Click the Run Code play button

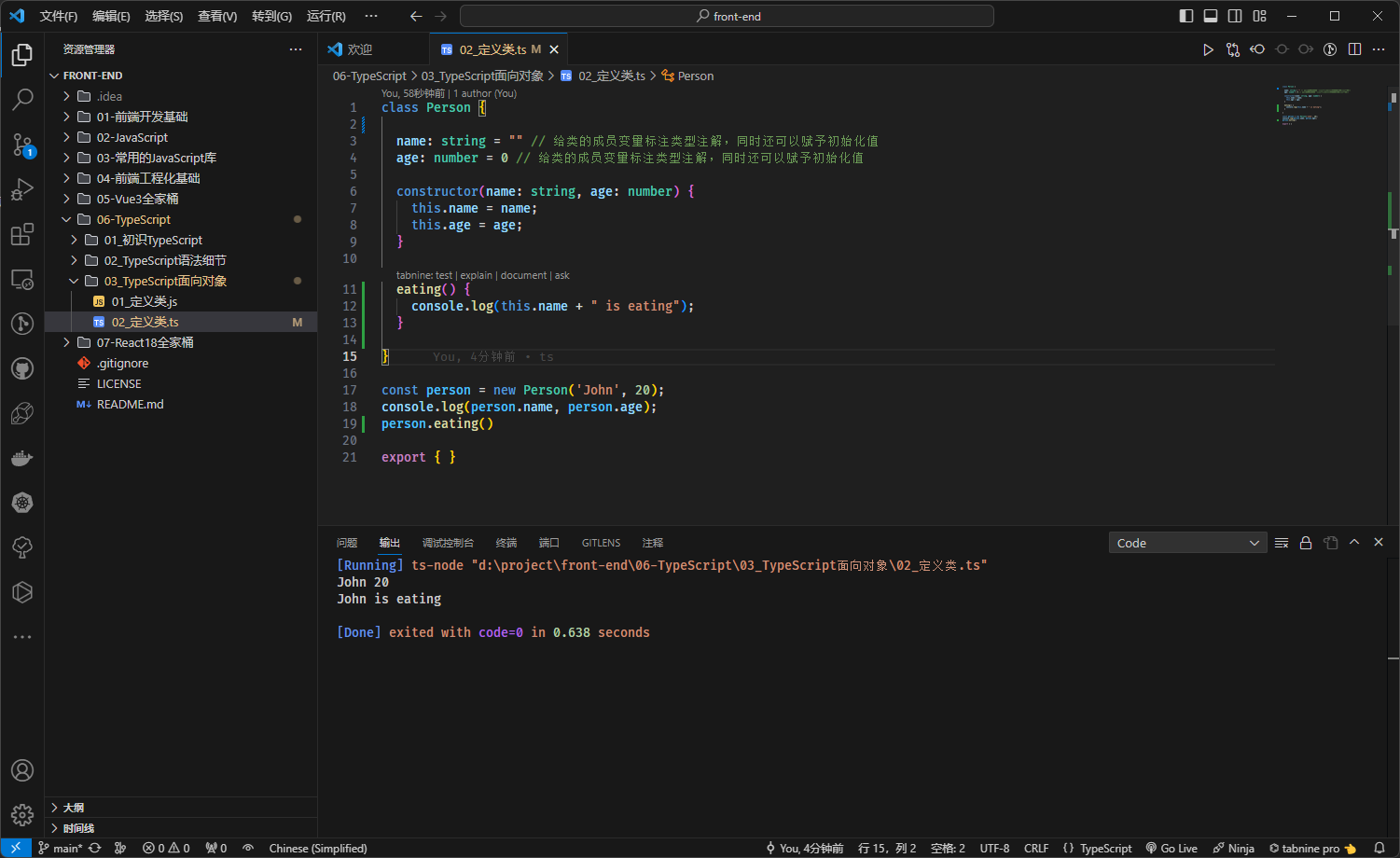1208,49
